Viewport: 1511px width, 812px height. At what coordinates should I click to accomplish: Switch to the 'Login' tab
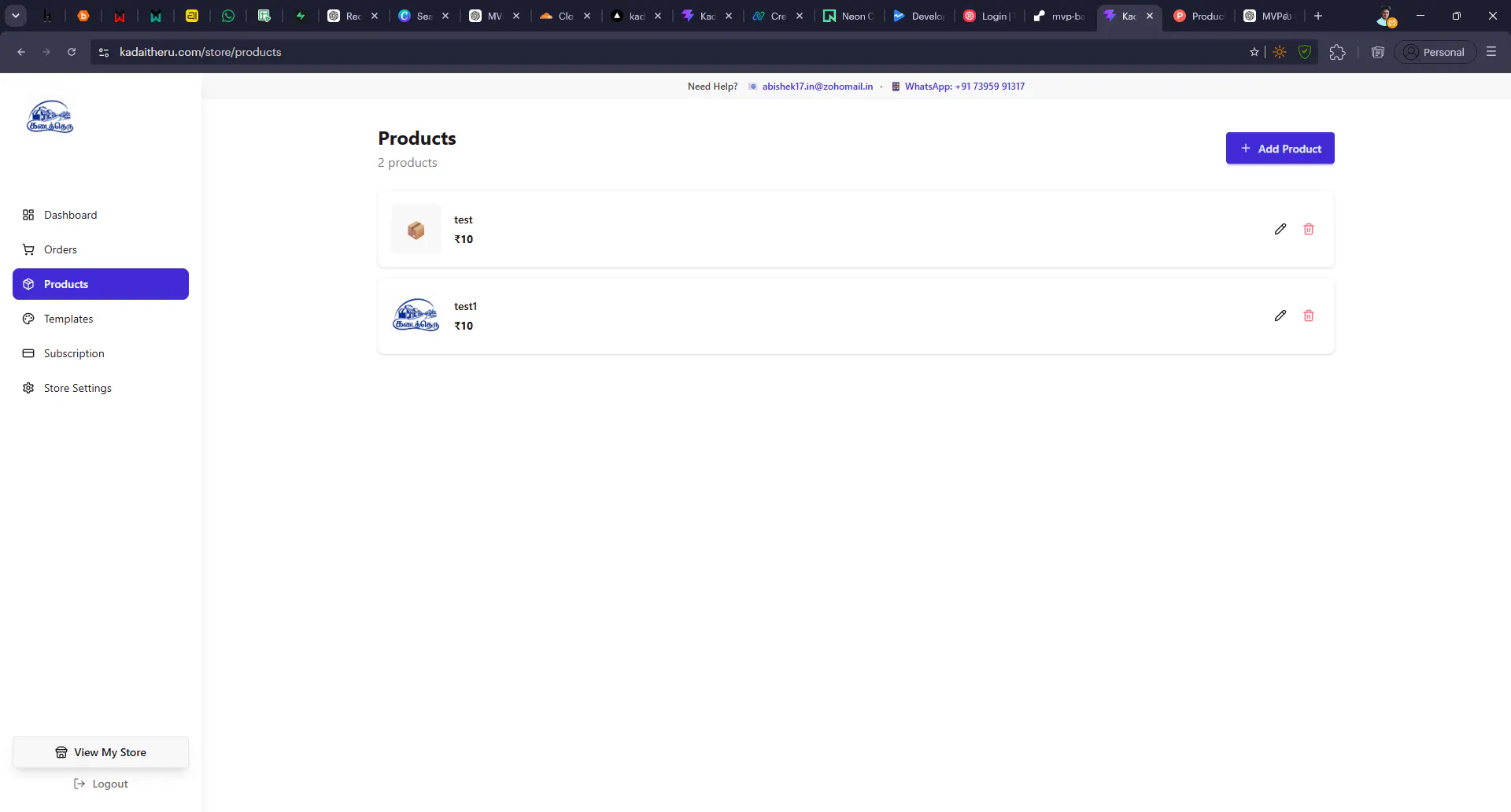(990, 16)
